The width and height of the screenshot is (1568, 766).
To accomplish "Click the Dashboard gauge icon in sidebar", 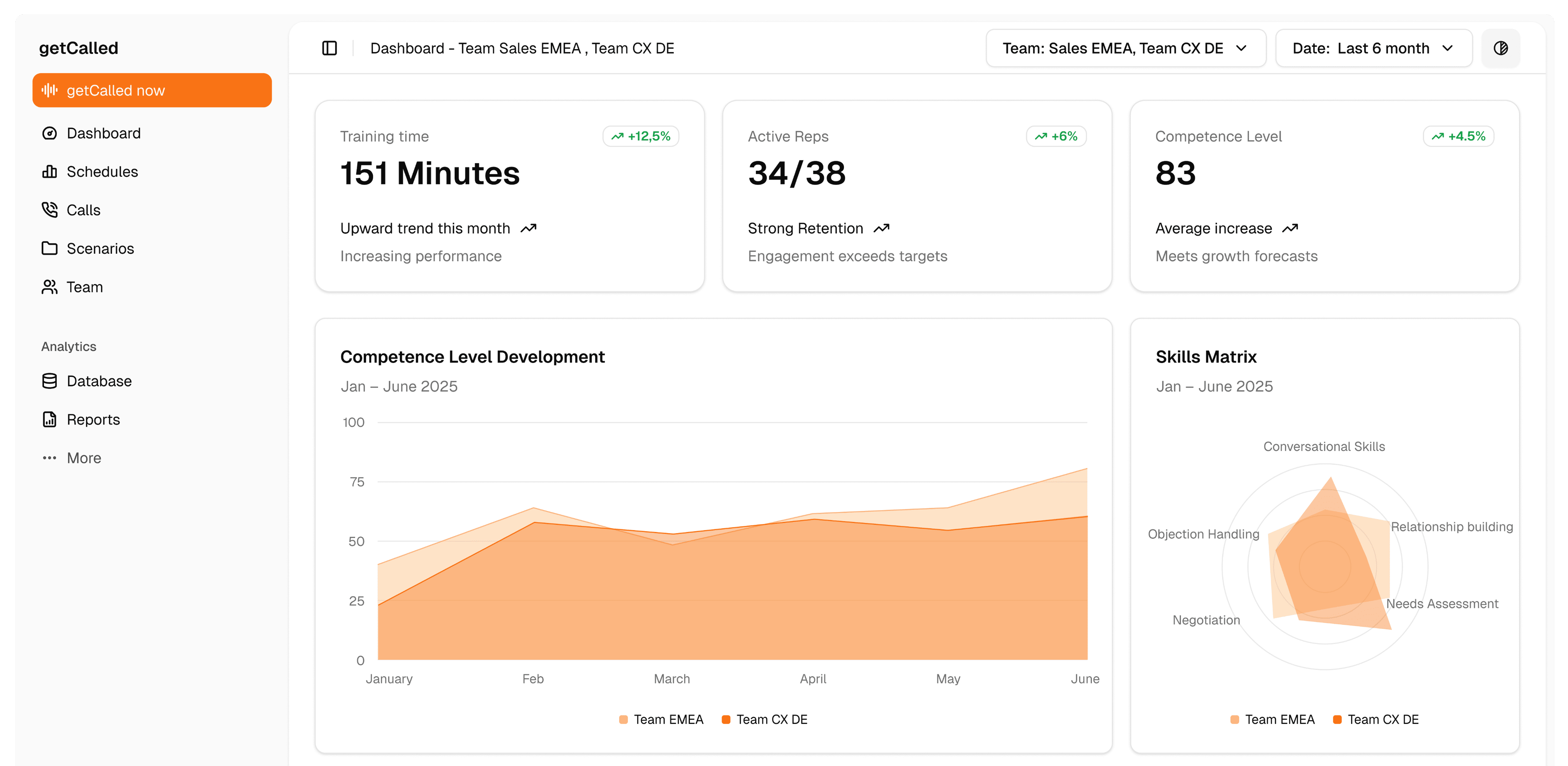I will (49, 133).
